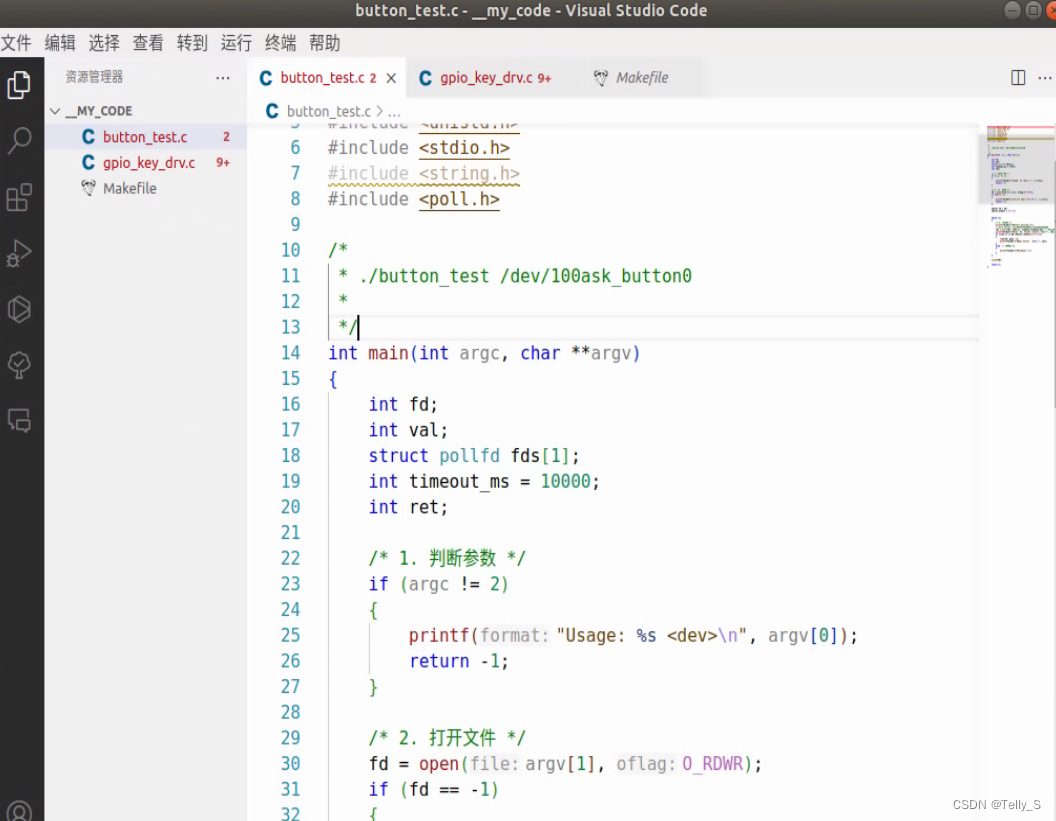The height and width of the screenshot is (821, 1056).
Task: Click the comment '/* 2. 打开文件 */'
Action: (447, 738)
